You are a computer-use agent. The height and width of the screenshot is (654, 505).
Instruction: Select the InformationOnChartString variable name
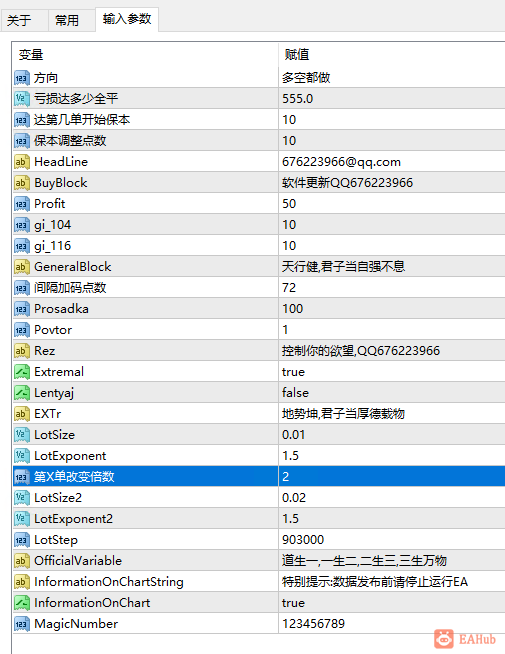pos(109,582)
